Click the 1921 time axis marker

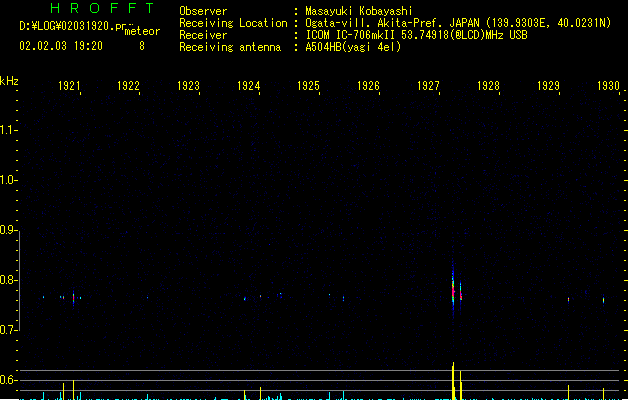pos(69,85)
